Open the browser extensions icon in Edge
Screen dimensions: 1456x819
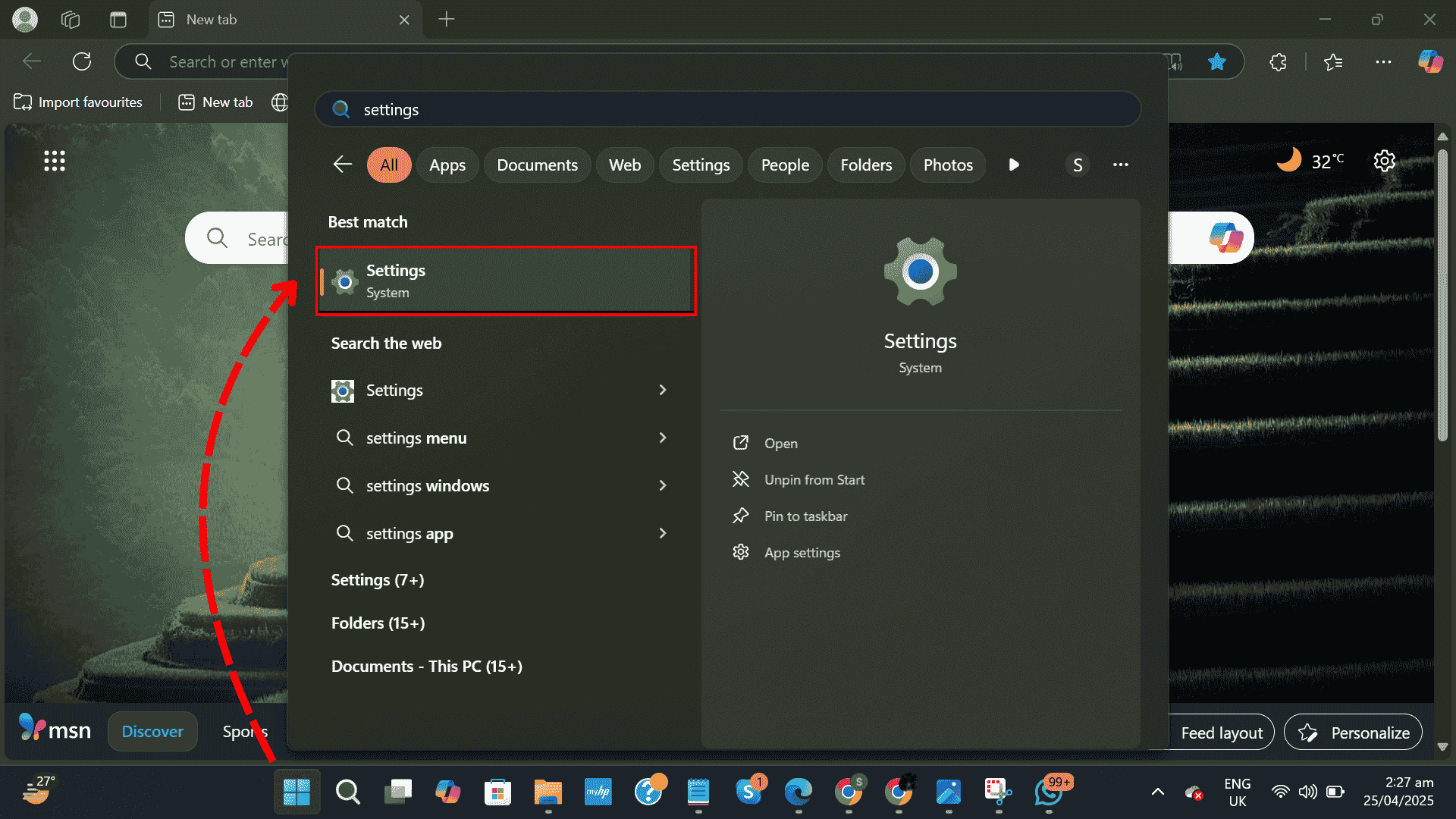1278,62
